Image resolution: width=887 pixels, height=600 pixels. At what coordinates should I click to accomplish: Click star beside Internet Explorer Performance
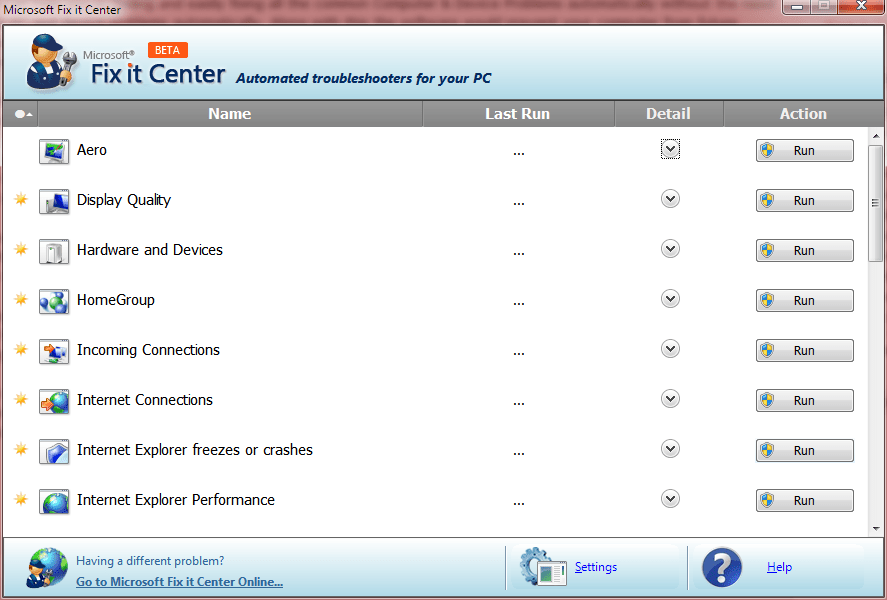coord(21,499)
